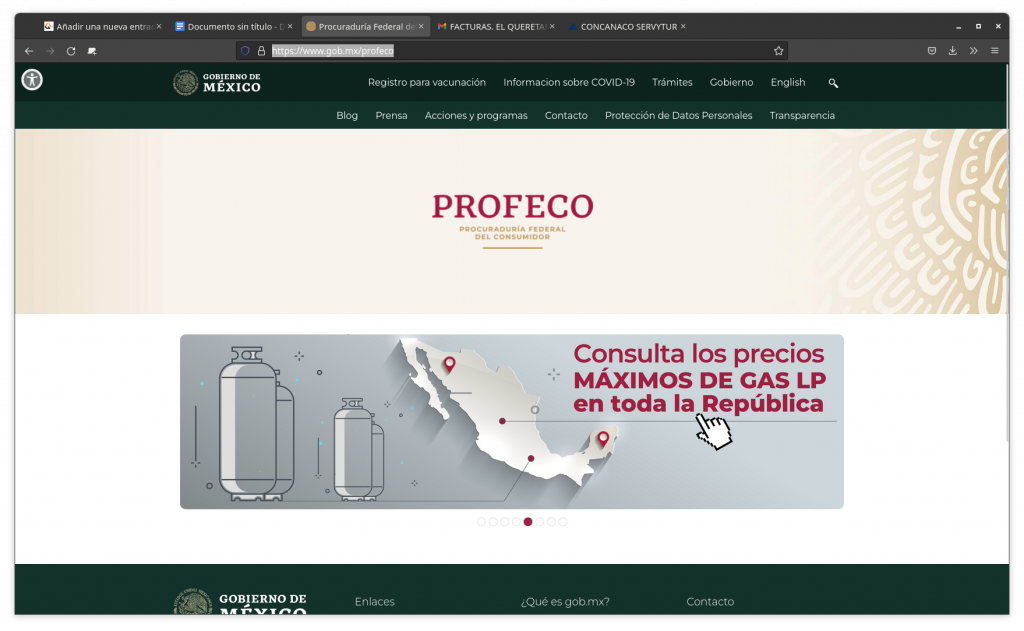The height and width of the screenshot is (631, 1024).
Task: Open the search magnifier in the site header
Action: (833, 83)
